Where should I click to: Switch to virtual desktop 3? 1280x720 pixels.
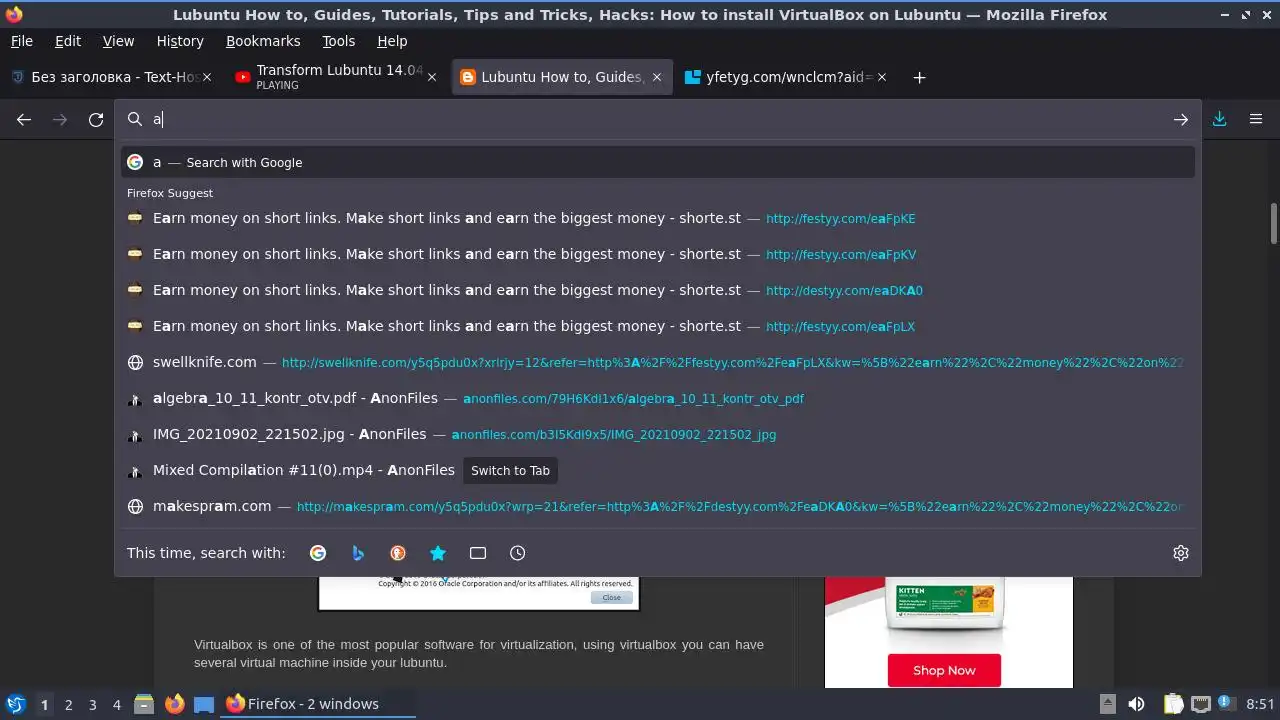click(x=93, y=704)
